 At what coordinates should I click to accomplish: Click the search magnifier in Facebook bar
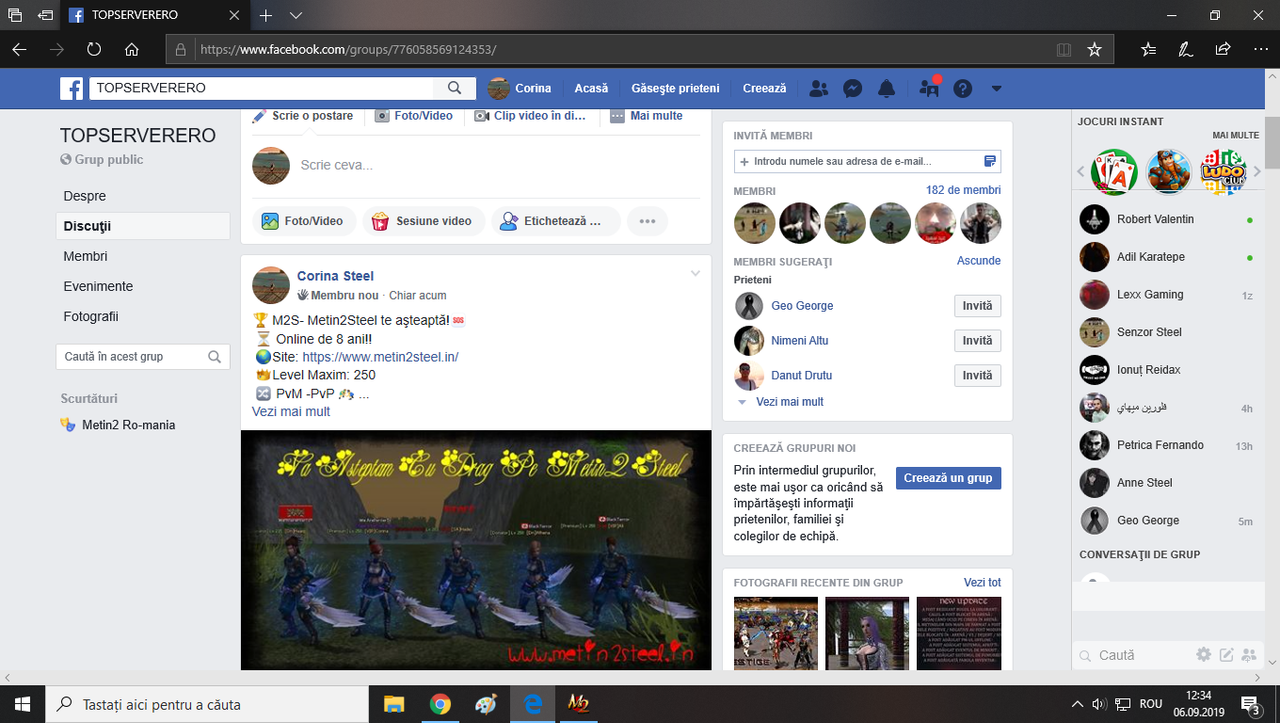point(455,88)
